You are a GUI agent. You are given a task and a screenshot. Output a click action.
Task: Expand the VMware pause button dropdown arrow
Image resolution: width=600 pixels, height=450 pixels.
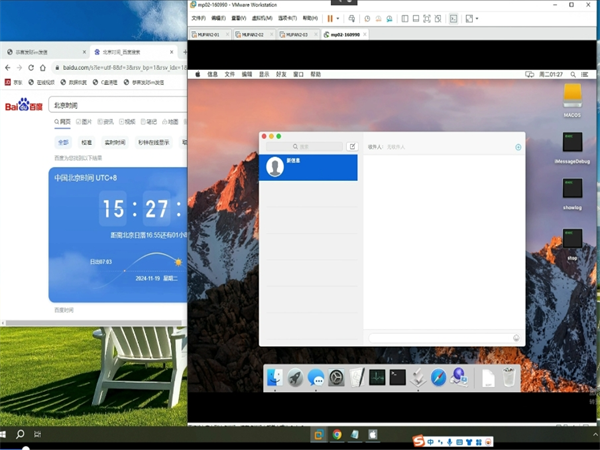click(338, 18)
